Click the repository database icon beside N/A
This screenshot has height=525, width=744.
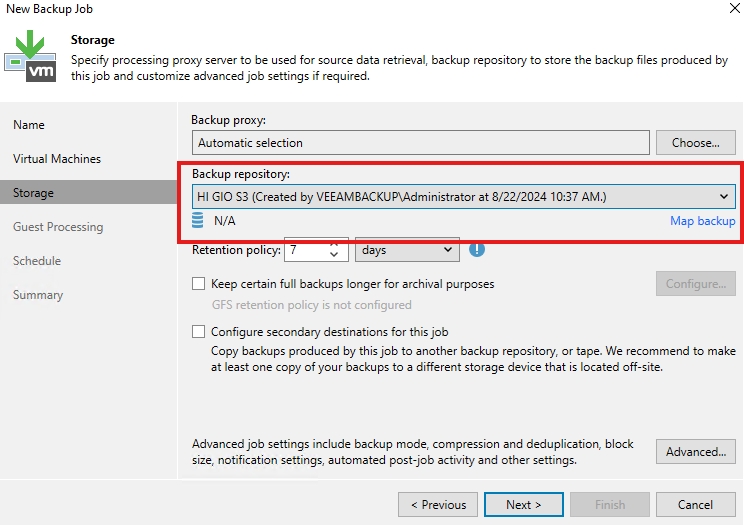(x=198, y=221)
